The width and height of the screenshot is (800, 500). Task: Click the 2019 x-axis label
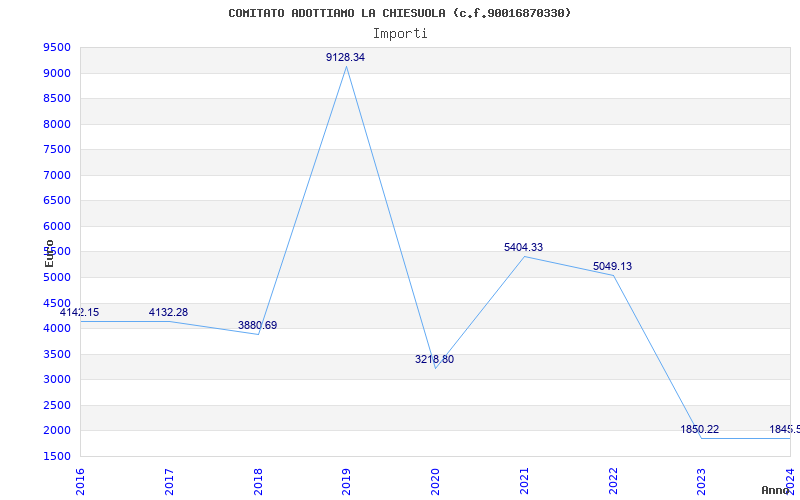coord(346,482)
